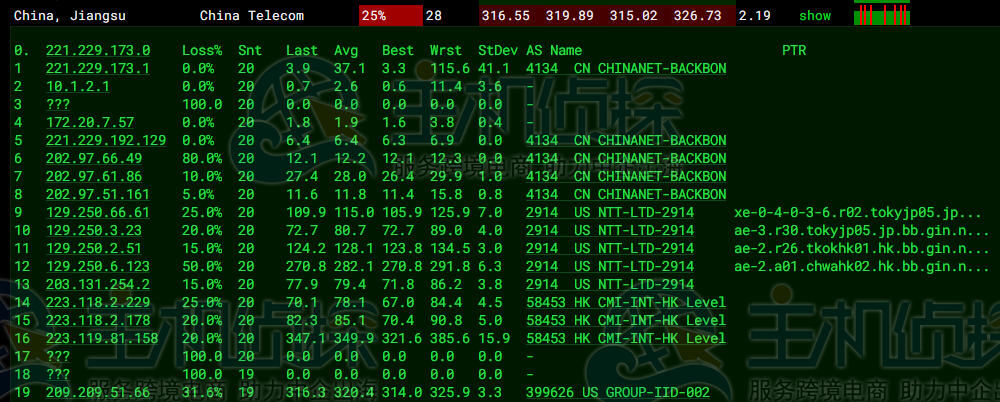The width and height of the screenshot is (1000, 402).
Task: Open IP link 209.209.51.66
Action: [98, 392]
